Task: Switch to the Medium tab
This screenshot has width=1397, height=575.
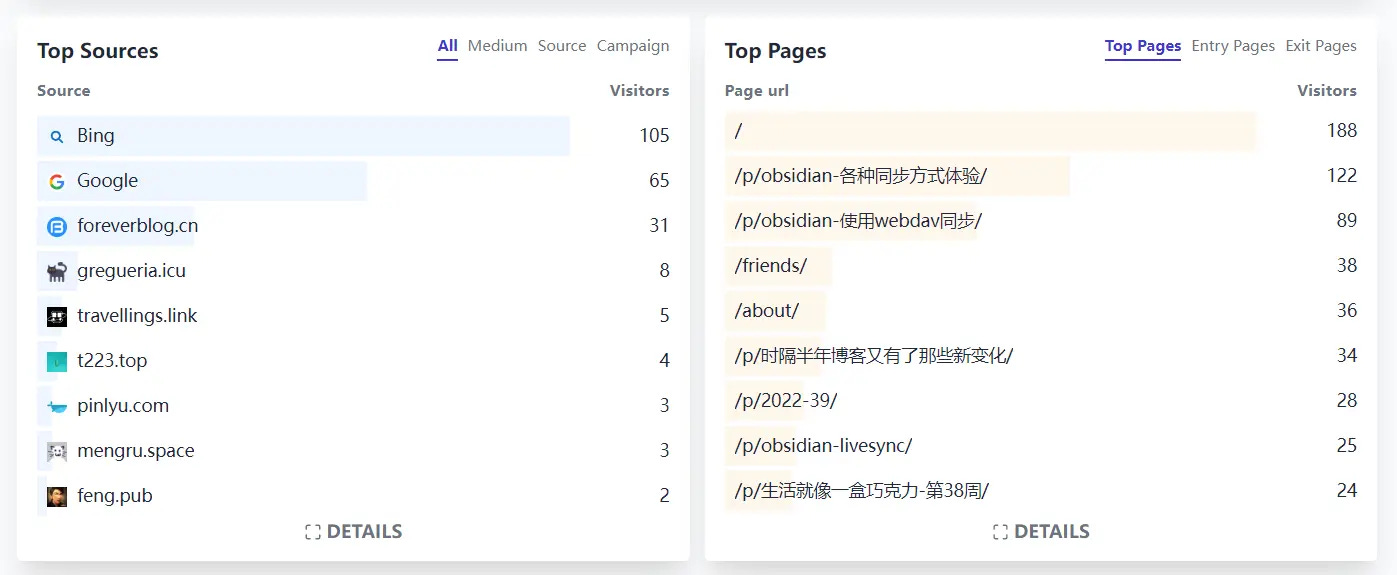Action: [x=497, y=46]
